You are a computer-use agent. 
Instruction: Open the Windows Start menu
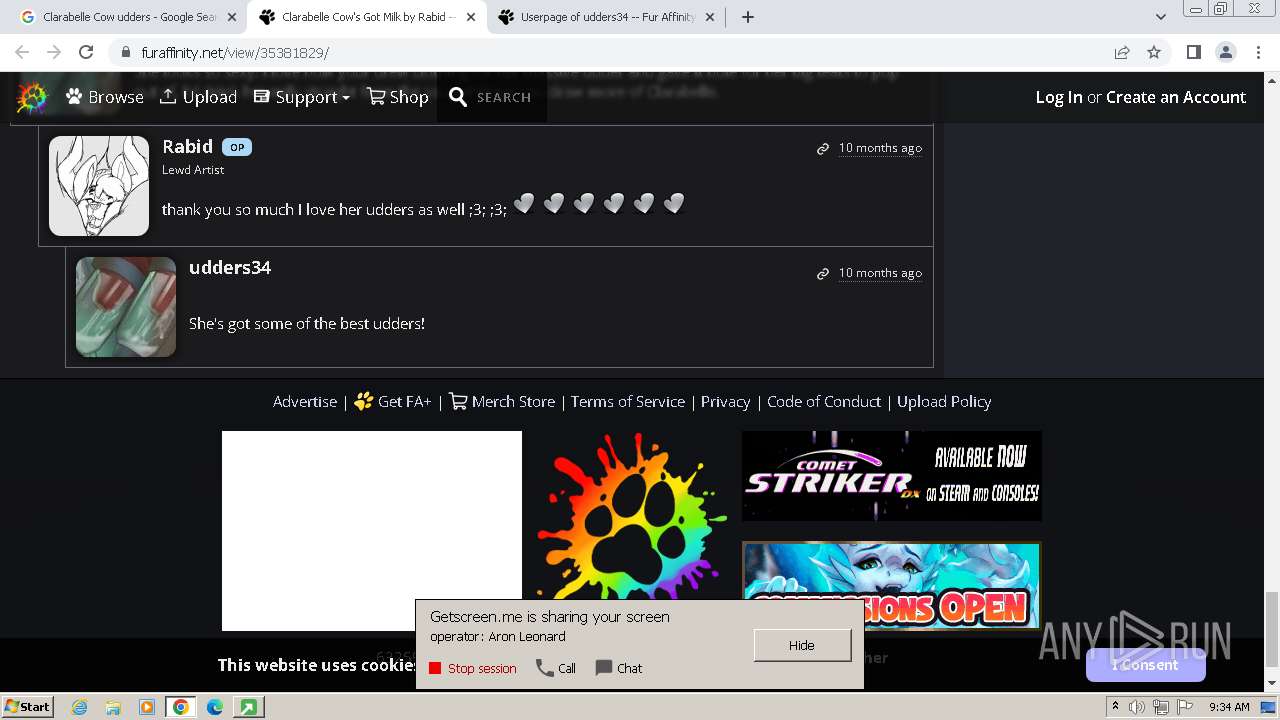tap(27, 706)
